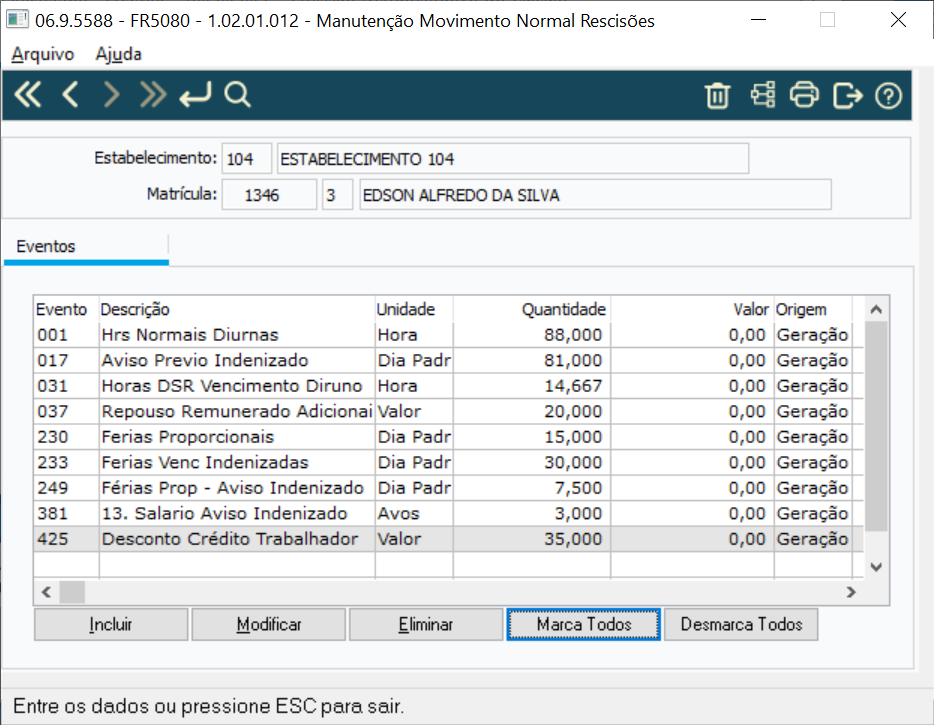Go to previous record arrow
The width and height of the screenshot is (934, 725).
point(70,95)
